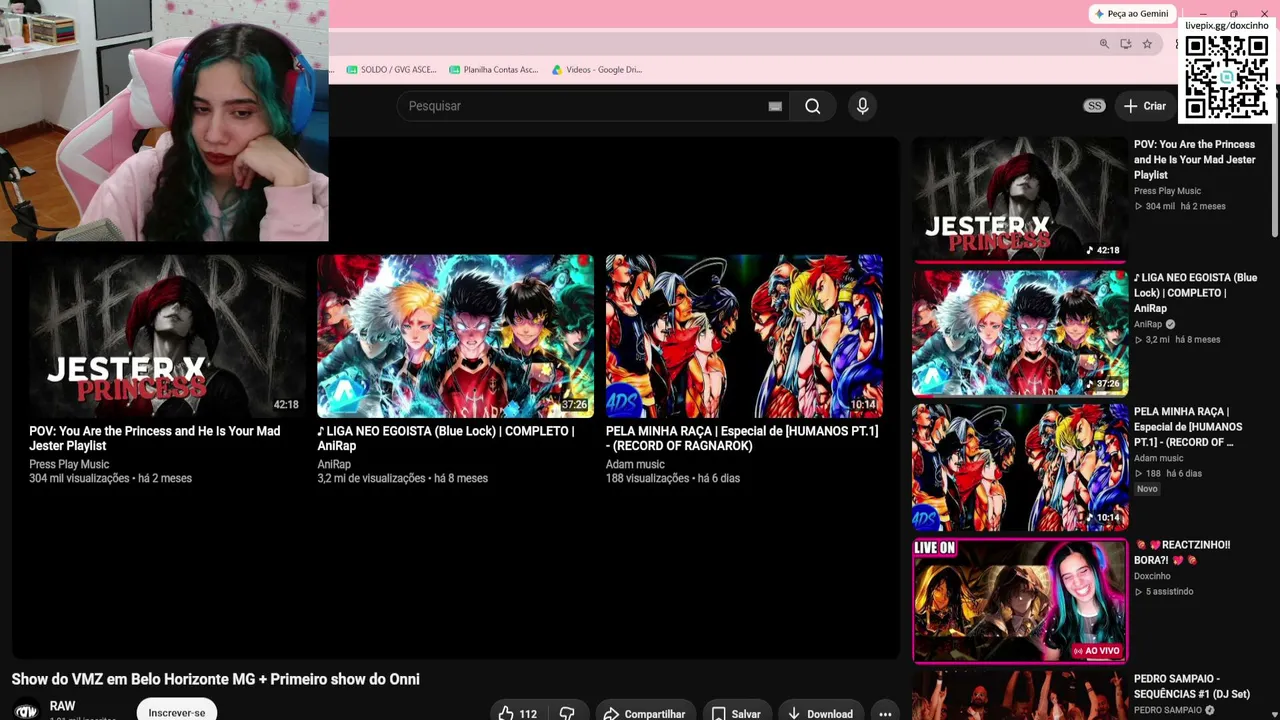Image resolution: width=1280 pixels, height=720 pixels.
Task: Open the Pela Minha Raça endscreen thumbnail
Action: (744, 336)
